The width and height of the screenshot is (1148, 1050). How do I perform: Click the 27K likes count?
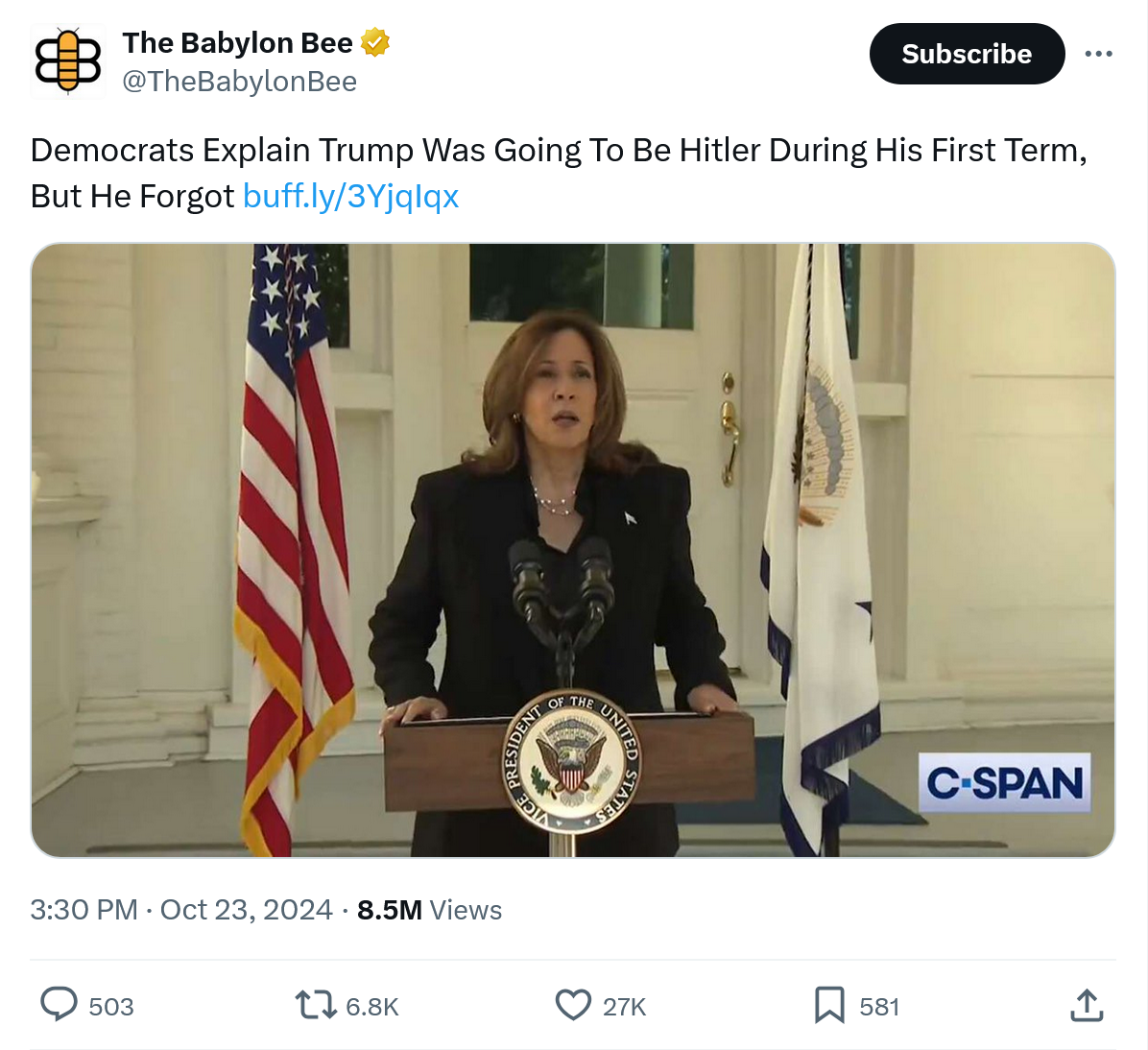(624, 1007)
